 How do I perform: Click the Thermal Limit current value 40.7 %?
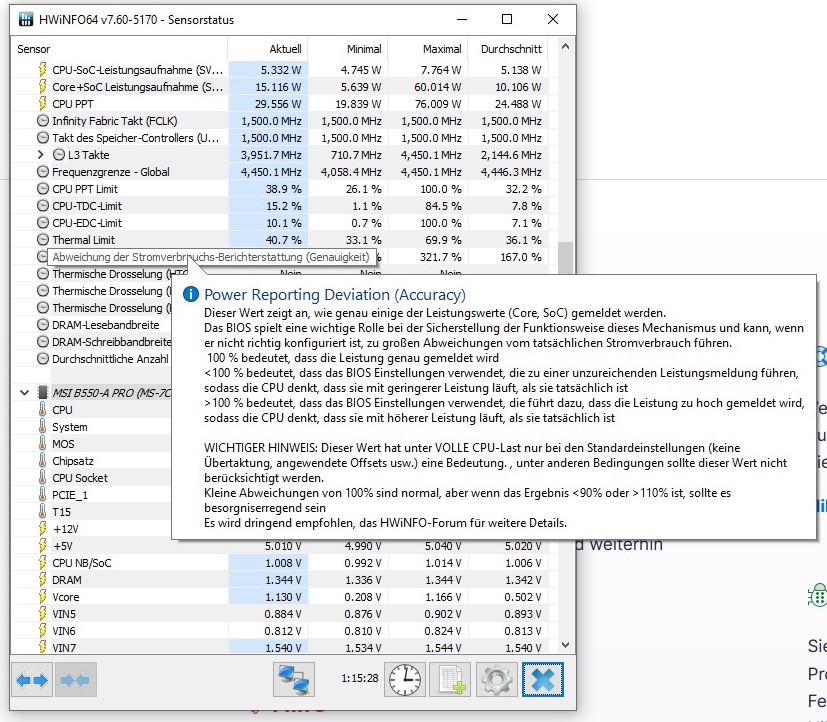point(283,240)
